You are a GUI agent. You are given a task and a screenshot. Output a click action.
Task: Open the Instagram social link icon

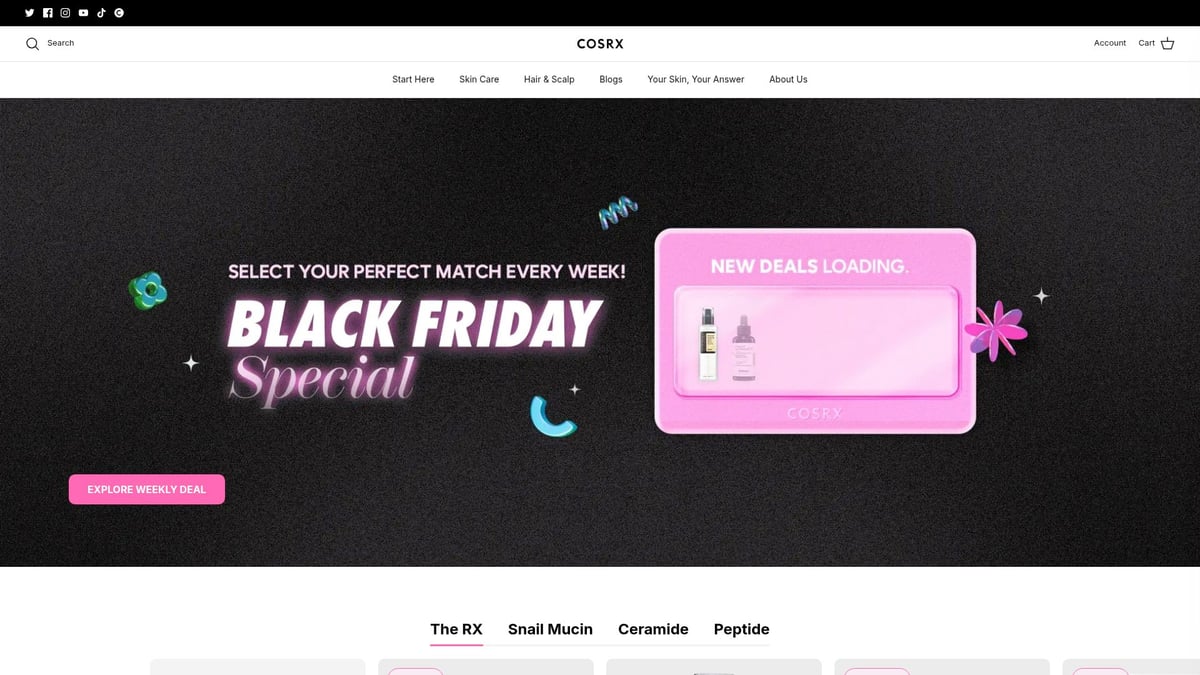point(65,13)
